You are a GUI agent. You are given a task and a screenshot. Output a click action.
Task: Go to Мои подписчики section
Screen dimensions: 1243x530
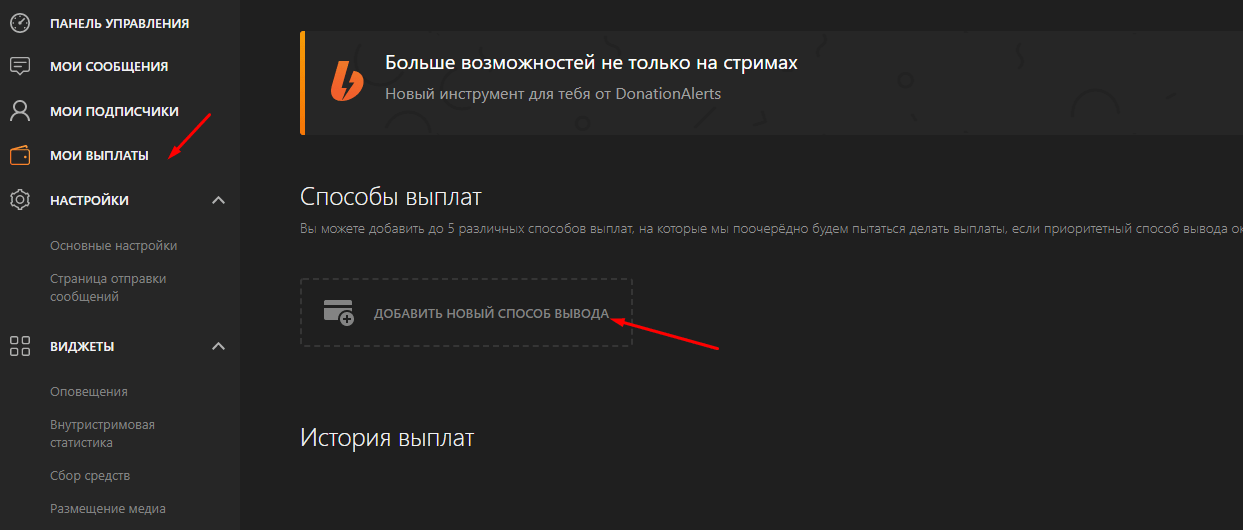point(114,111)
